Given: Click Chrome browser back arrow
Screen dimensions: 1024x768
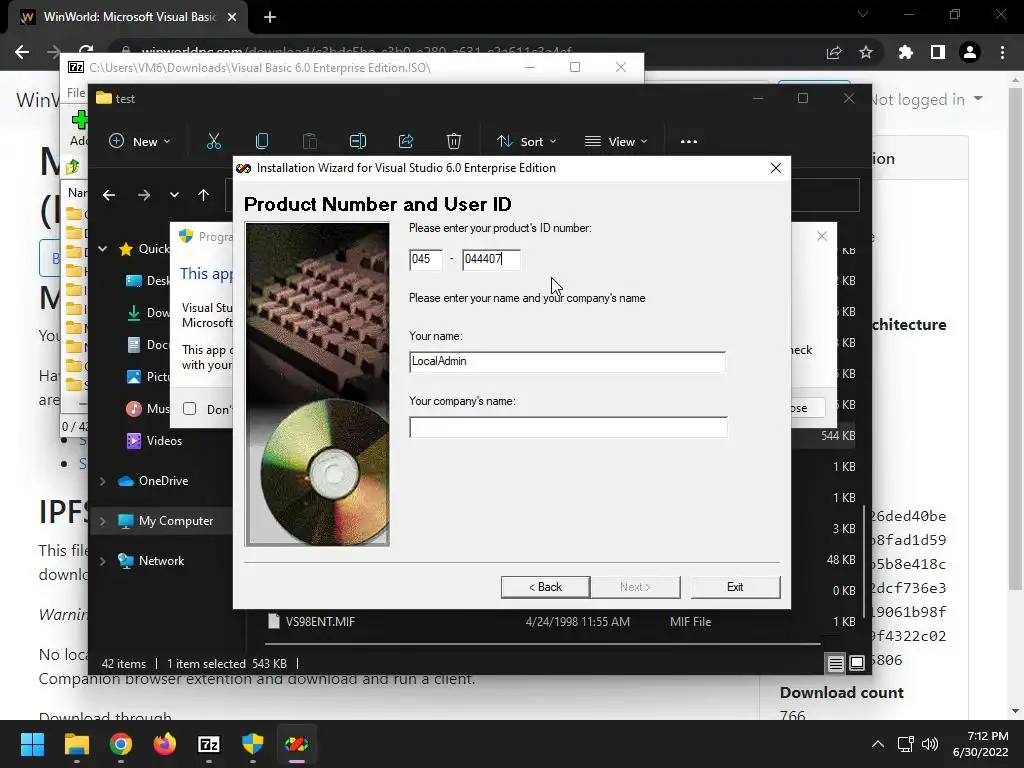Looking at the screenshot, I should tap(22, 52).
